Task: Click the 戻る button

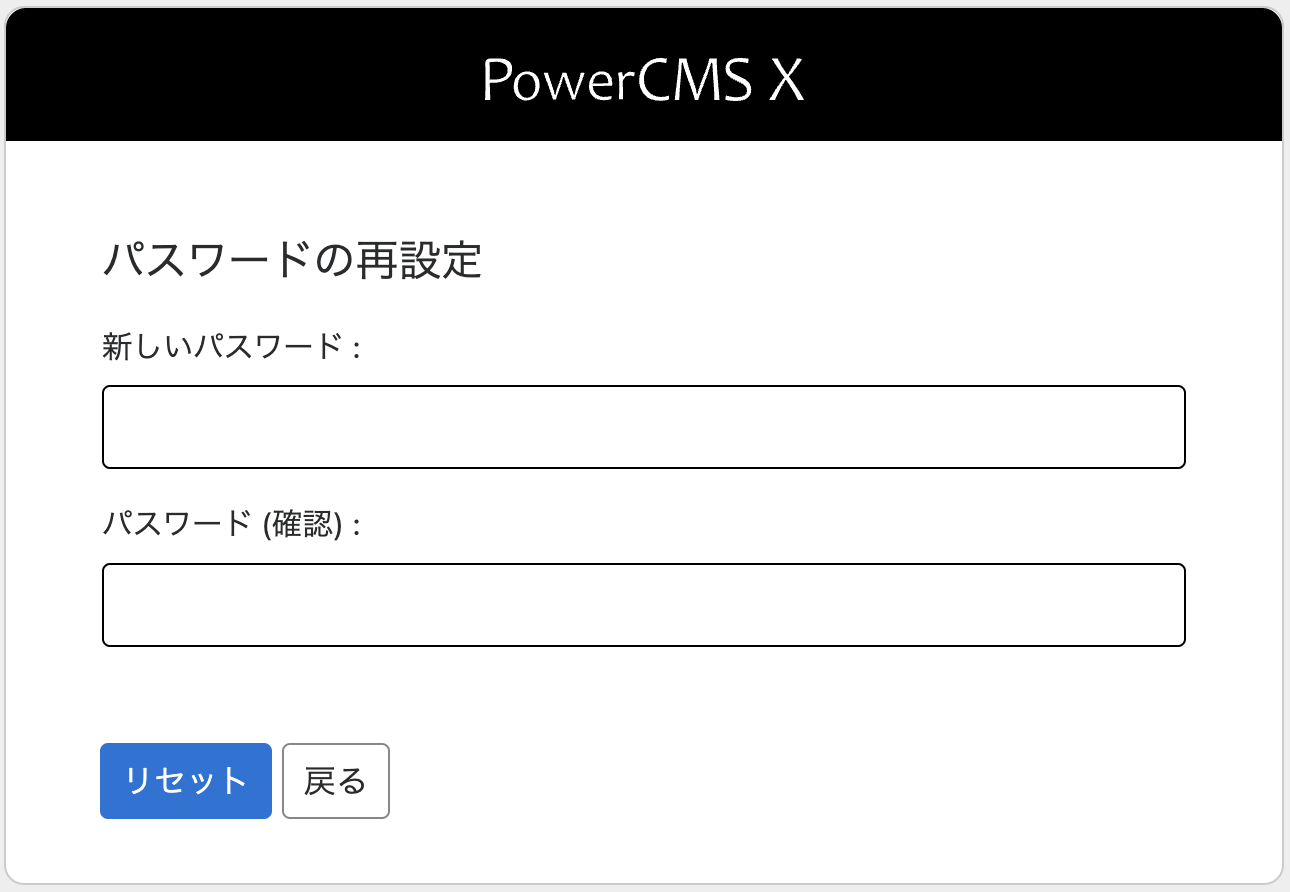Action: pyautogui.click(x=336, y=781)
